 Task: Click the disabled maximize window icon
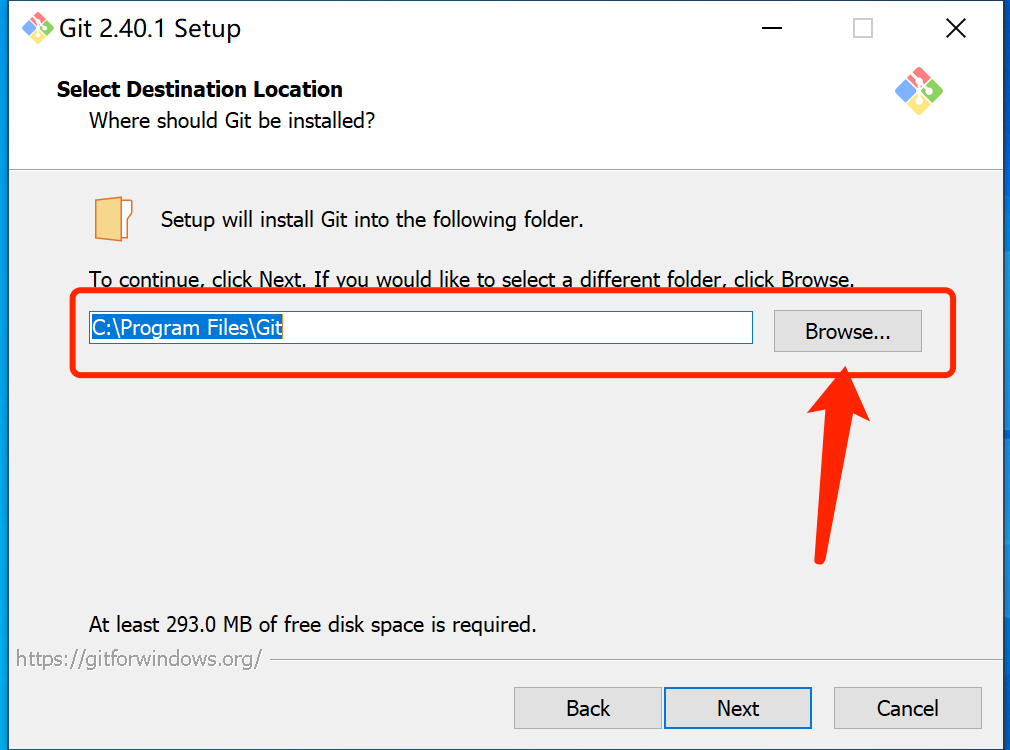click(x=862, y=28)
